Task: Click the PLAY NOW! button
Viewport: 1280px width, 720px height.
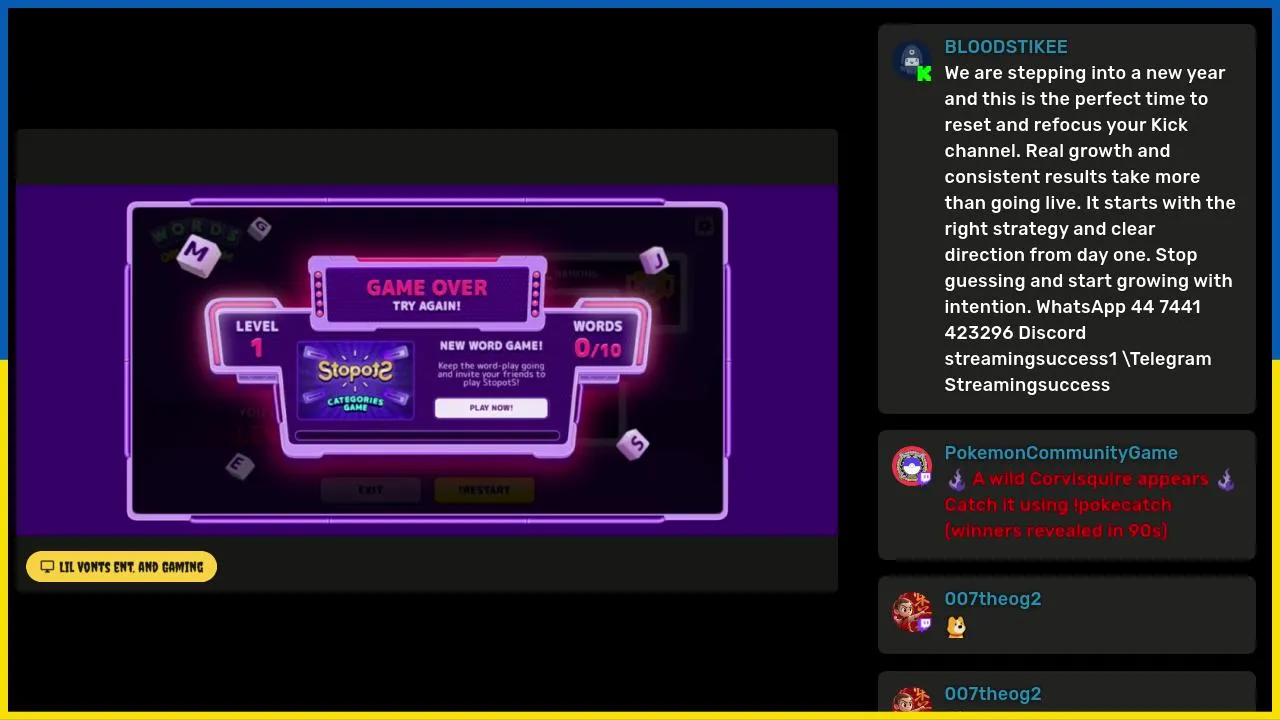Action: pyautogui.click(x=491, y=408)
